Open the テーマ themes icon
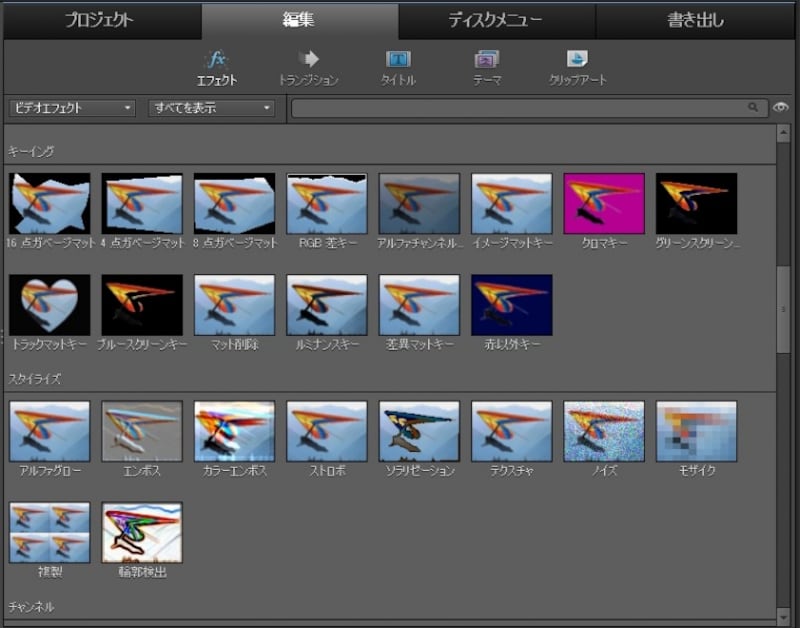This screenshot has height=628, width=800. [487, 60]
